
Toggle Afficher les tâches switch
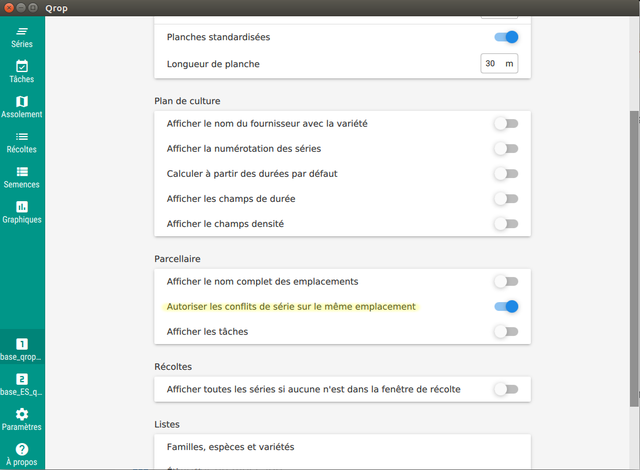tap(506, 332)
